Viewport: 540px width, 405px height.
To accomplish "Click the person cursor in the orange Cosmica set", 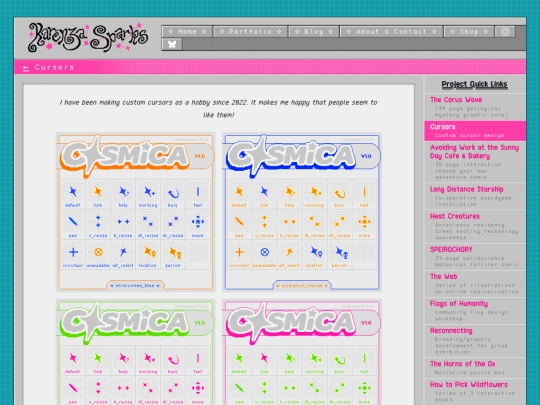I will [175, 253].
